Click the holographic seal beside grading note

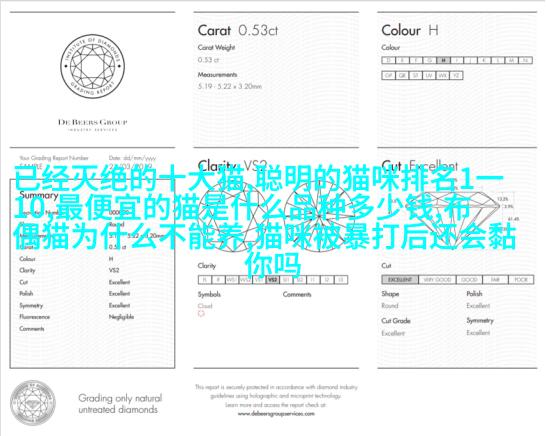pyautogui.click(x=33, y=403)
